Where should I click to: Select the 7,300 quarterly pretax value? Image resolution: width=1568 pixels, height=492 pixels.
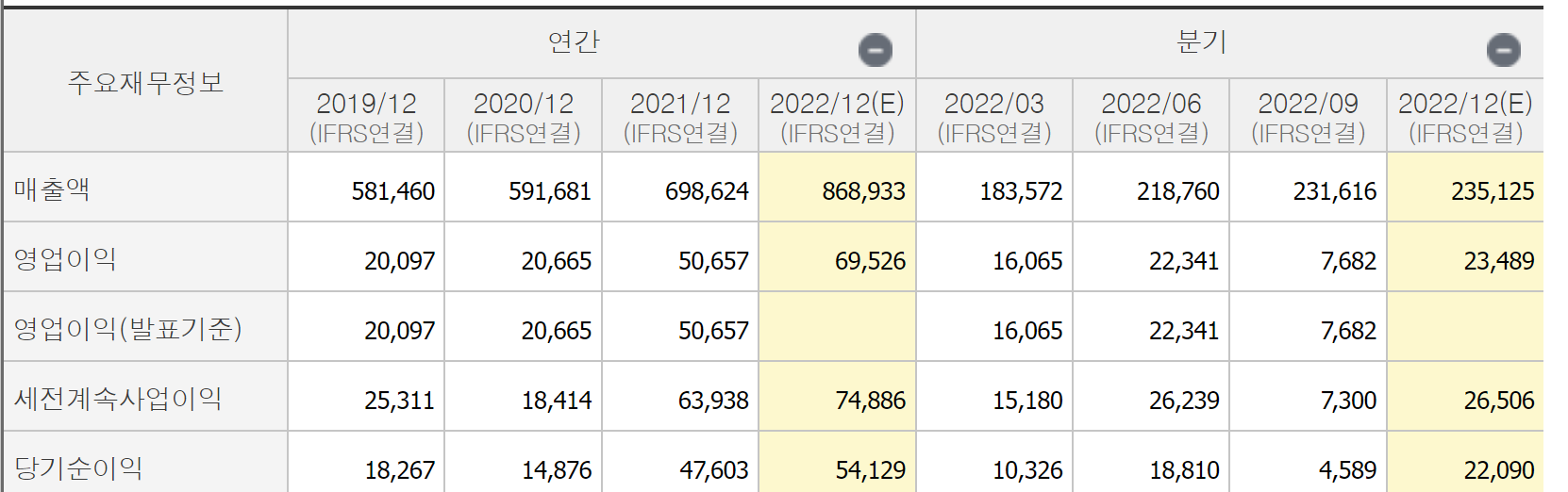pyautogui.click(x=1348, y=401)
